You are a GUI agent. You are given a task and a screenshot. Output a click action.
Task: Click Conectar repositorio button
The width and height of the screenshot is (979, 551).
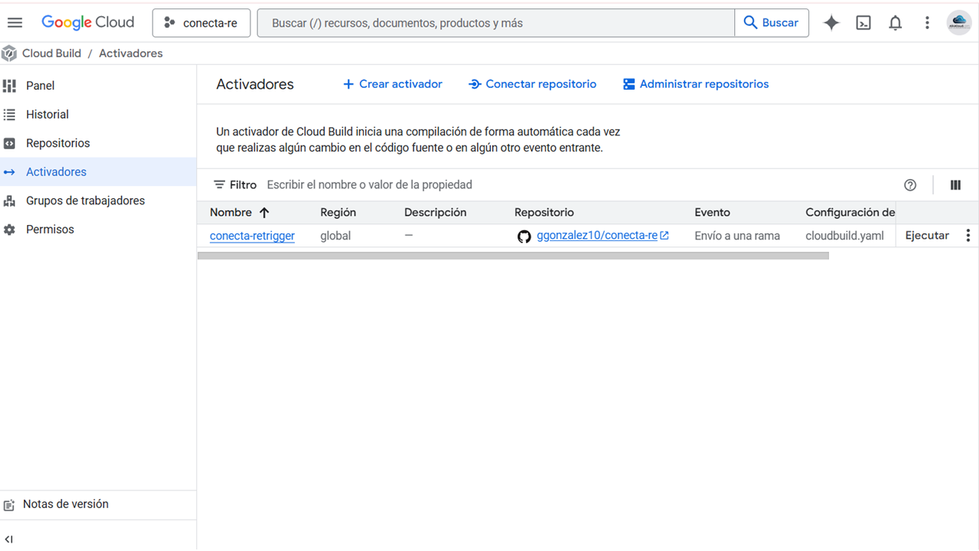(x=533, y=84)
